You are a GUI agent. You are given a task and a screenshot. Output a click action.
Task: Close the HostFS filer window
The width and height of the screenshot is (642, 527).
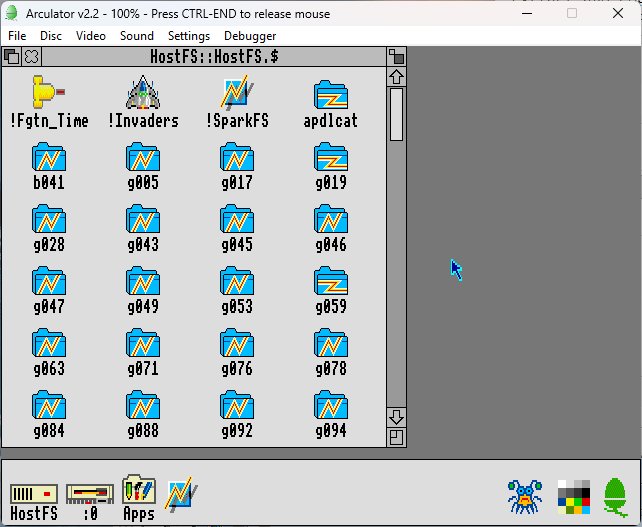click(x=32, y=57)
